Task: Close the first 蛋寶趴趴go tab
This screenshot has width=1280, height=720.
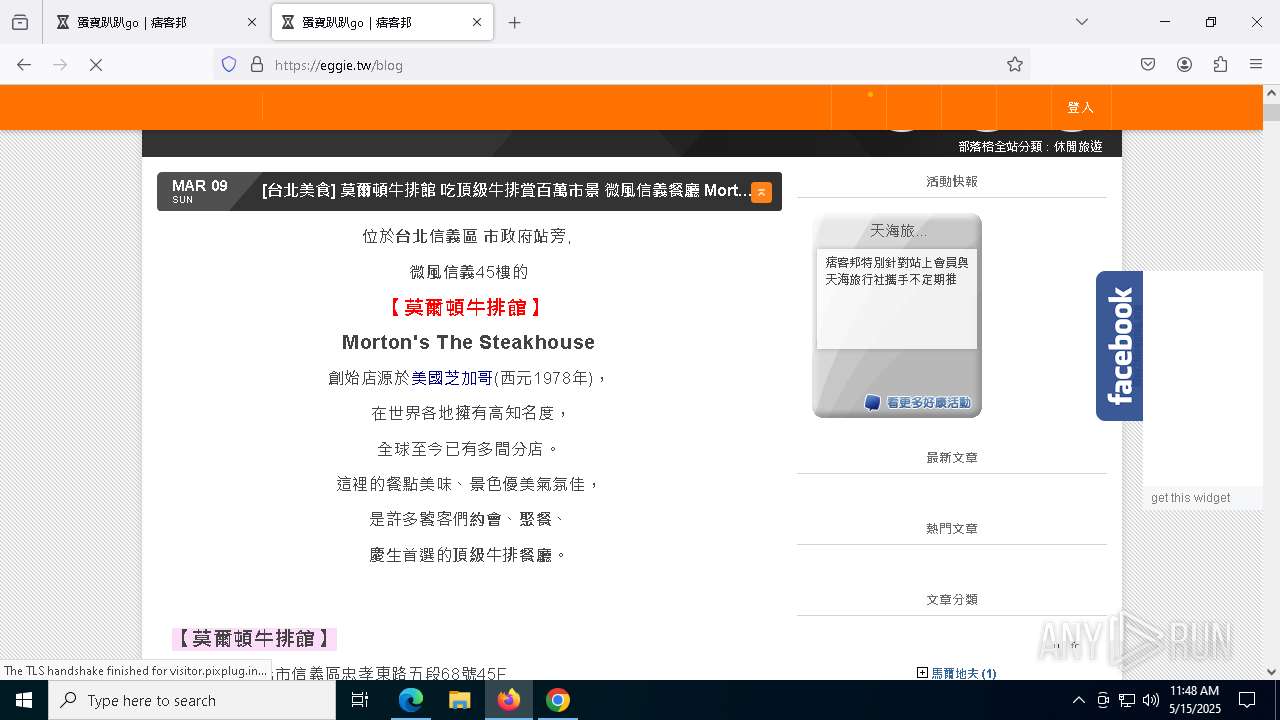Action: [x=252, y=22]
